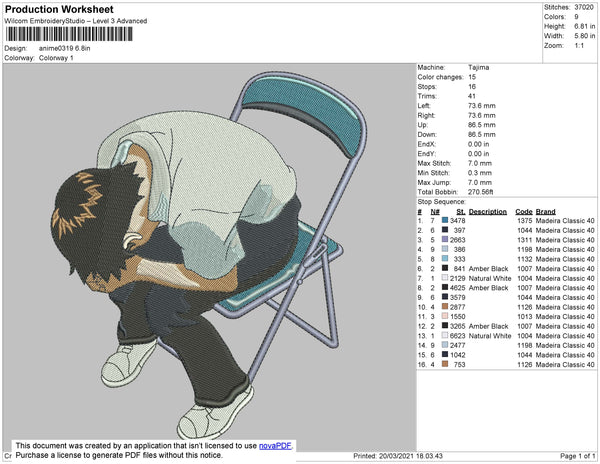The height and width of the screenshot is (464, 600).
Task: Click the pale pink swatch for stop 11
Action: click(445, 316)
